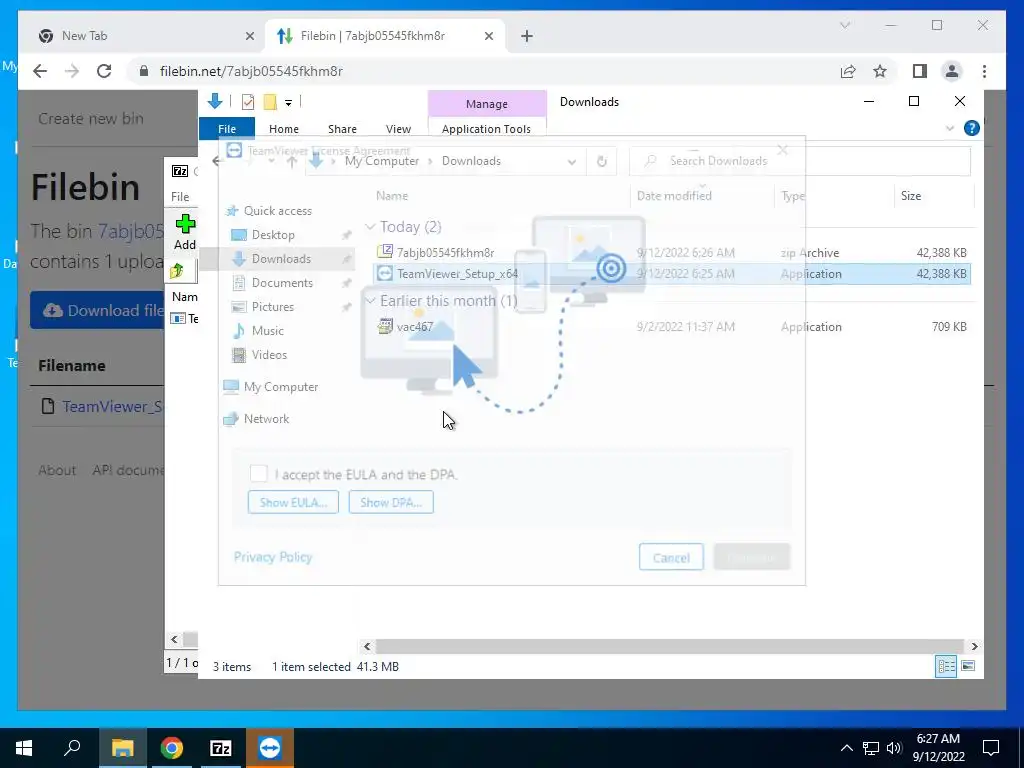Open the File tab in Explorer ribbon

click(227, 129)
